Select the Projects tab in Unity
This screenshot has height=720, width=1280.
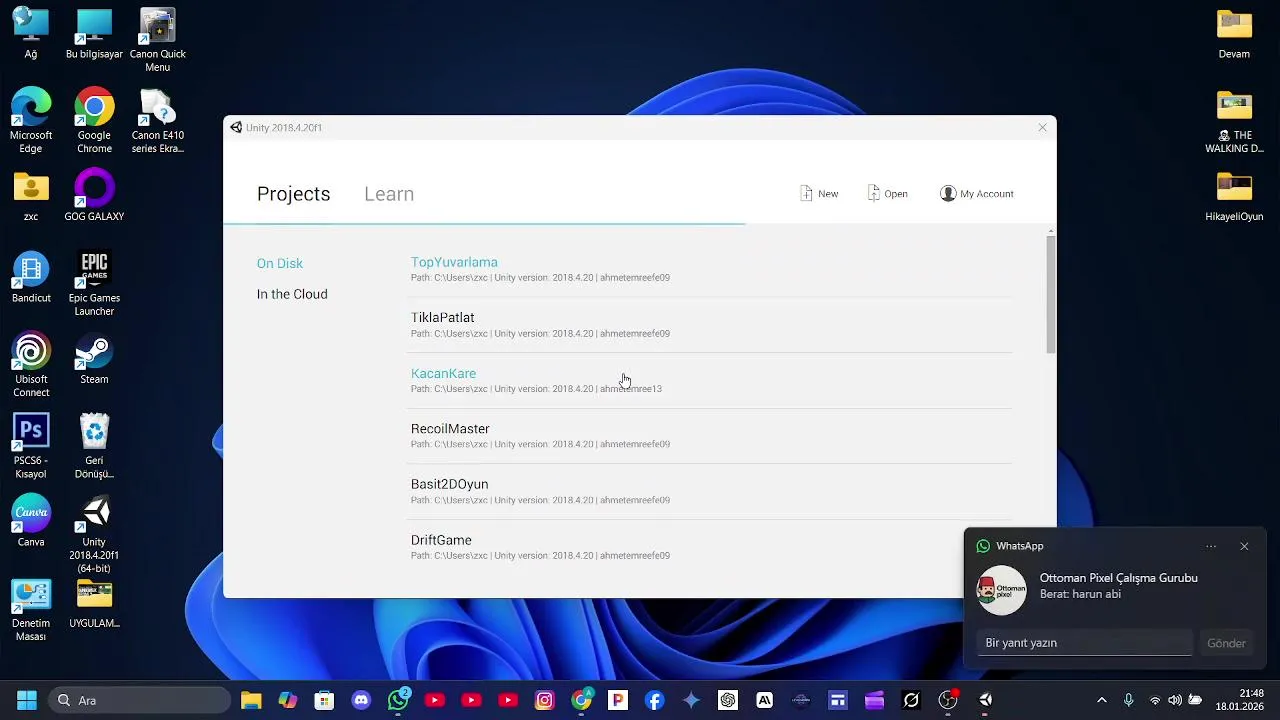[x=293, y=194]
